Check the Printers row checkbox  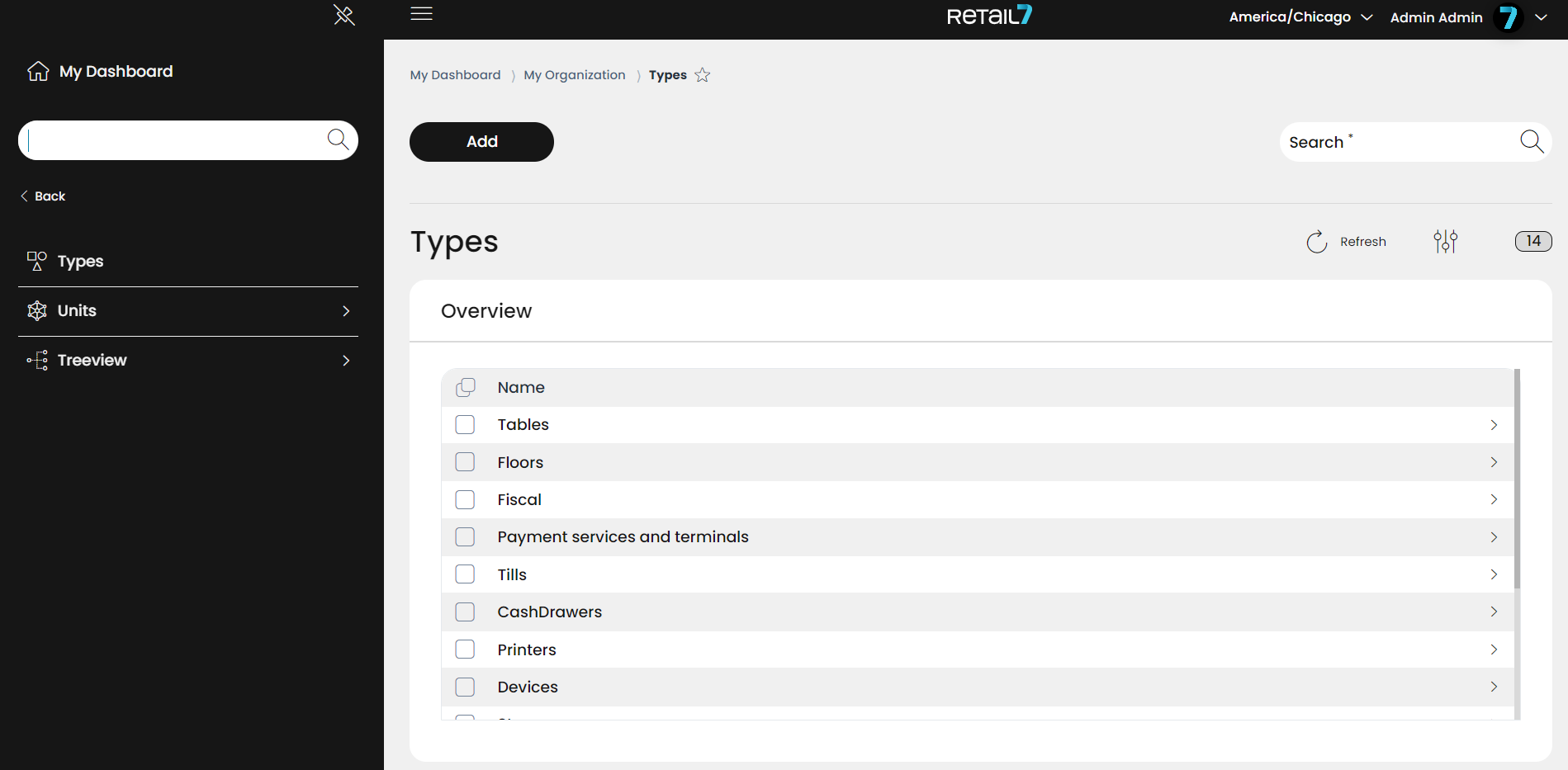pyautogui.click(x=466, y=650)
